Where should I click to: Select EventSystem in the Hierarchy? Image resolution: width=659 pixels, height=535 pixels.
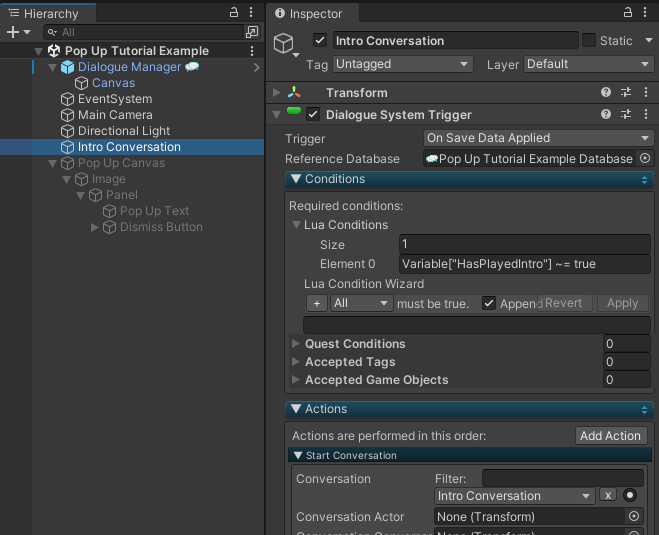115,99
